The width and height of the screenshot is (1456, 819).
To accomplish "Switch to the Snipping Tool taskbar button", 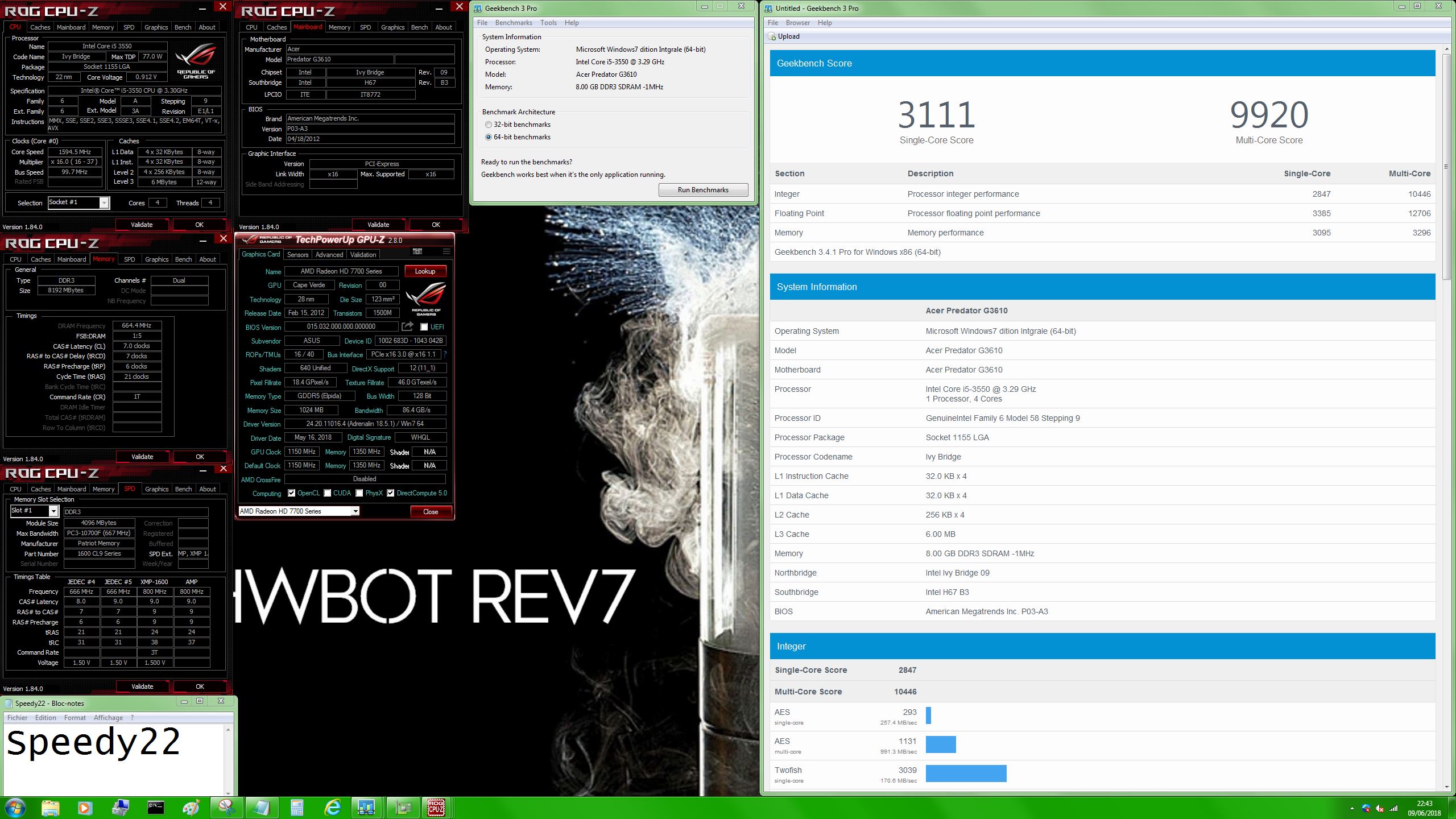I will pos(226,808).
